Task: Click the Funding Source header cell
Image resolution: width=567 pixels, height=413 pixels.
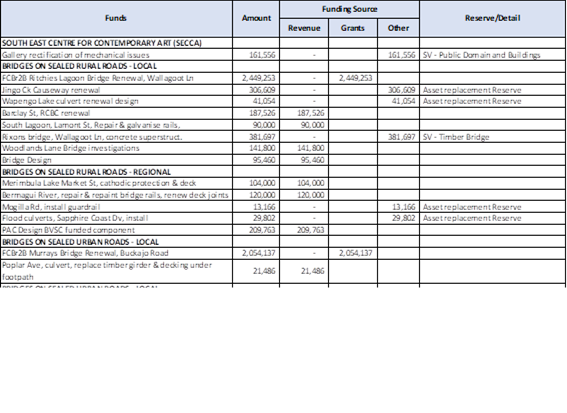Action: [349, 9]
